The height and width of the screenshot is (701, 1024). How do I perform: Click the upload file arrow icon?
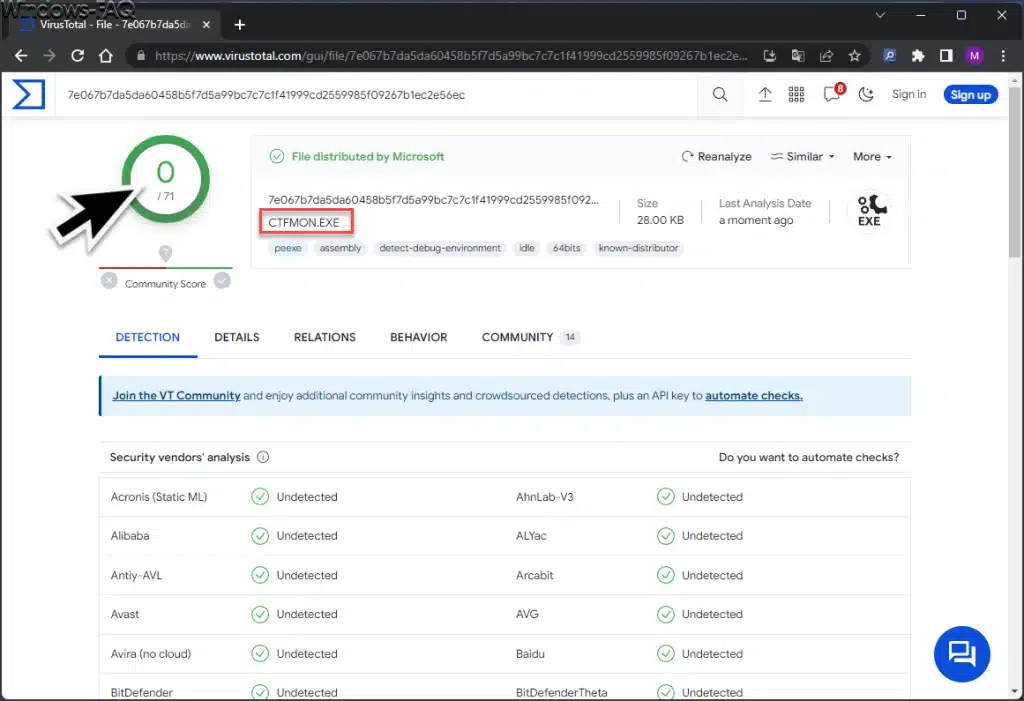point(765,95)
